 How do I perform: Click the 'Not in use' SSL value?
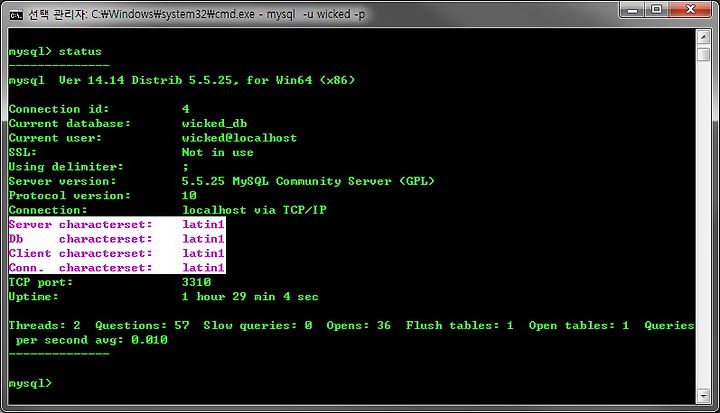[x=217, y=152]
